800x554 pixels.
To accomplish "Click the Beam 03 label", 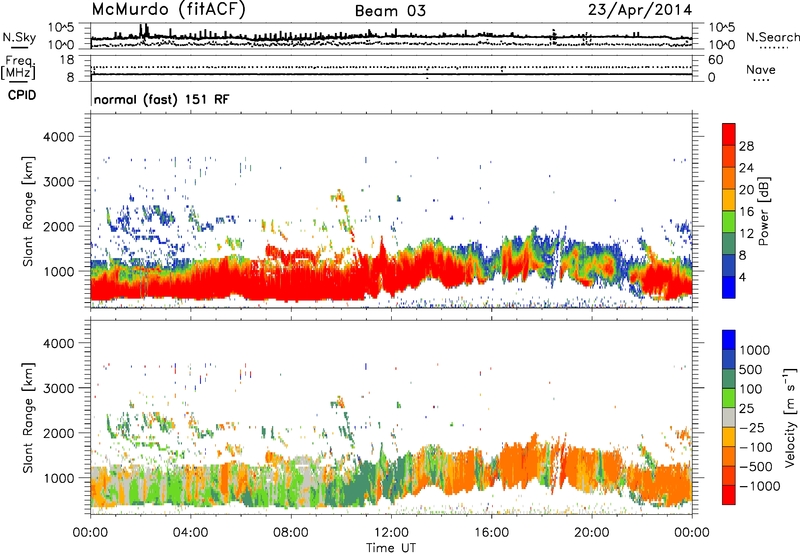I will [390, 11].
